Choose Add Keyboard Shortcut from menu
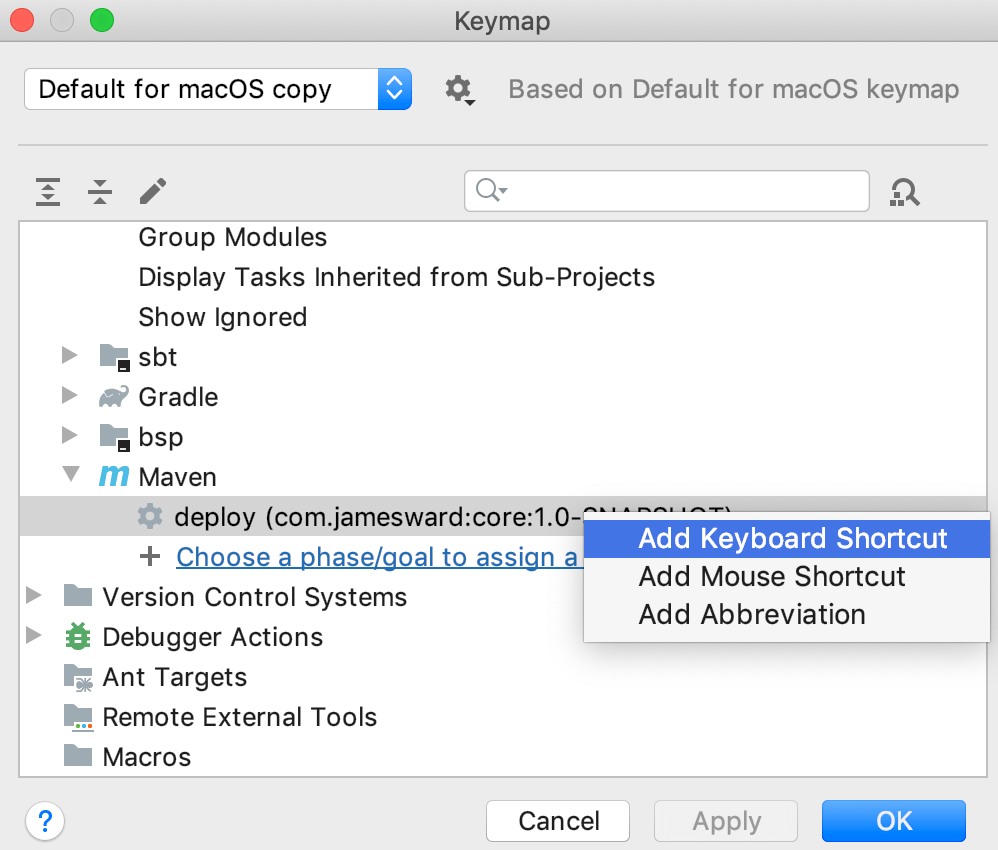 click(x=792, y=538)
